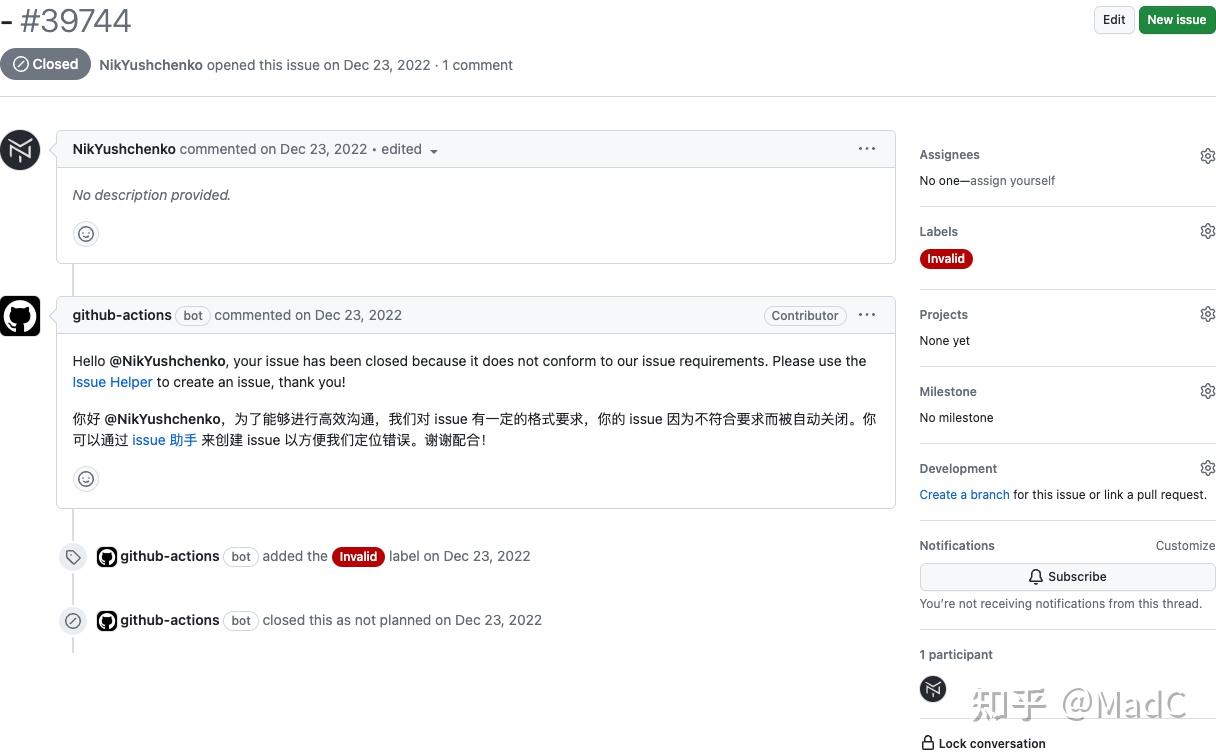Open the Projects settings gear
Image resolution: width=1216 pixels, height=753 pixels.
(x=1207, y=314)
